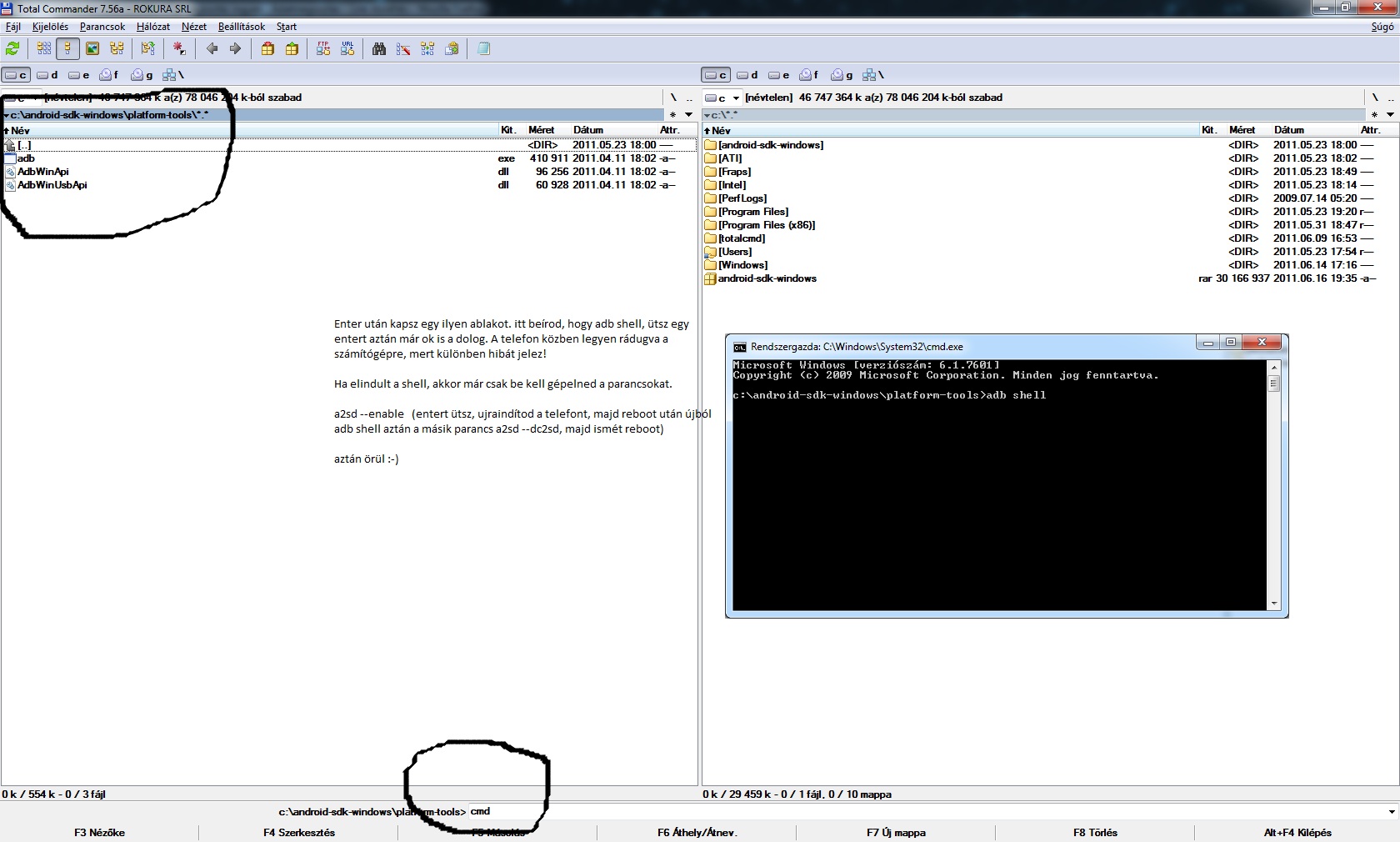Open the Nézet menu
Viewport: 1400px width, 842px height.
(x=194, y=27)
